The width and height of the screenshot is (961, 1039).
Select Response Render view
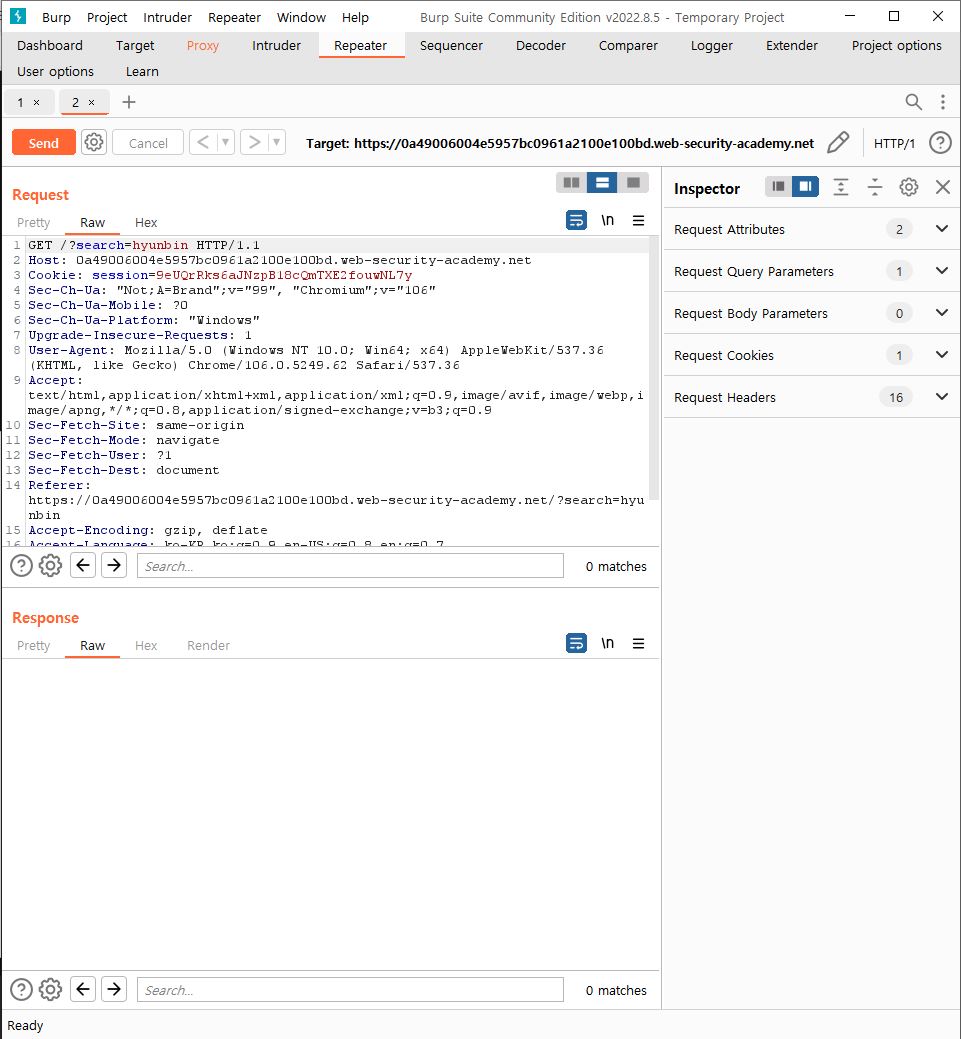coord(208,645)
